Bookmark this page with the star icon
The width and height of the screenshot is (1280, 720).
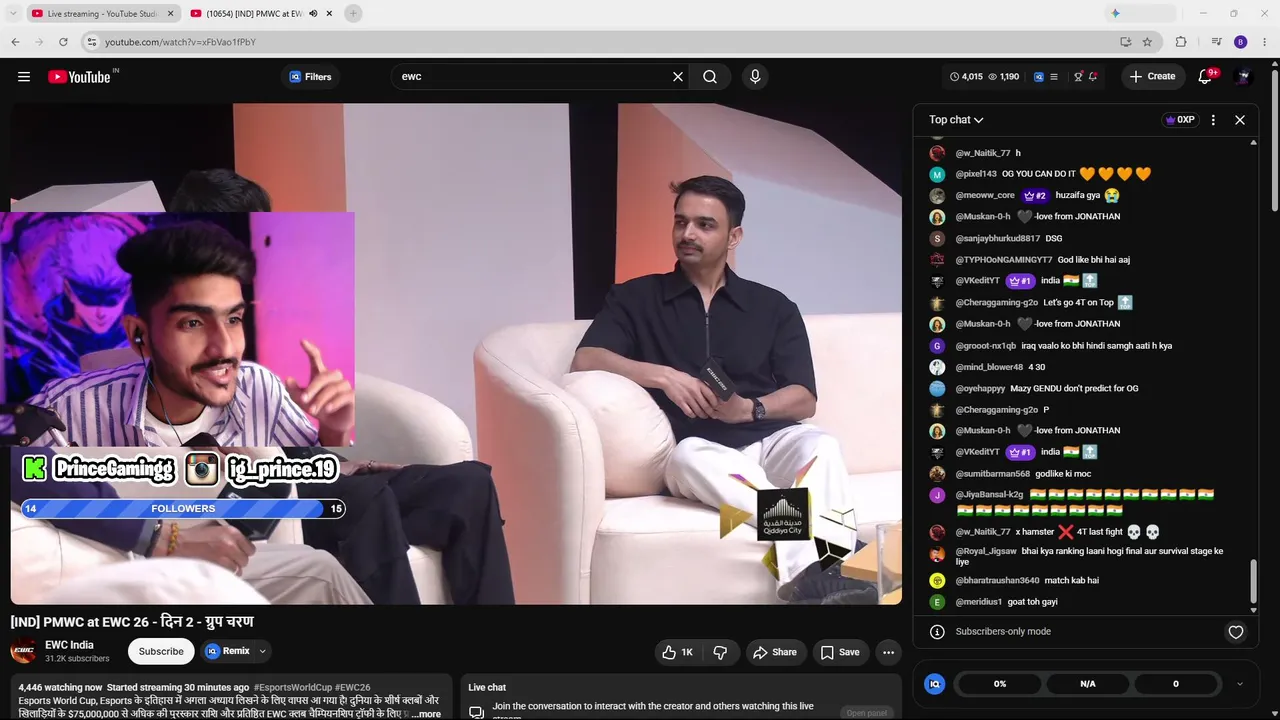1147,42
